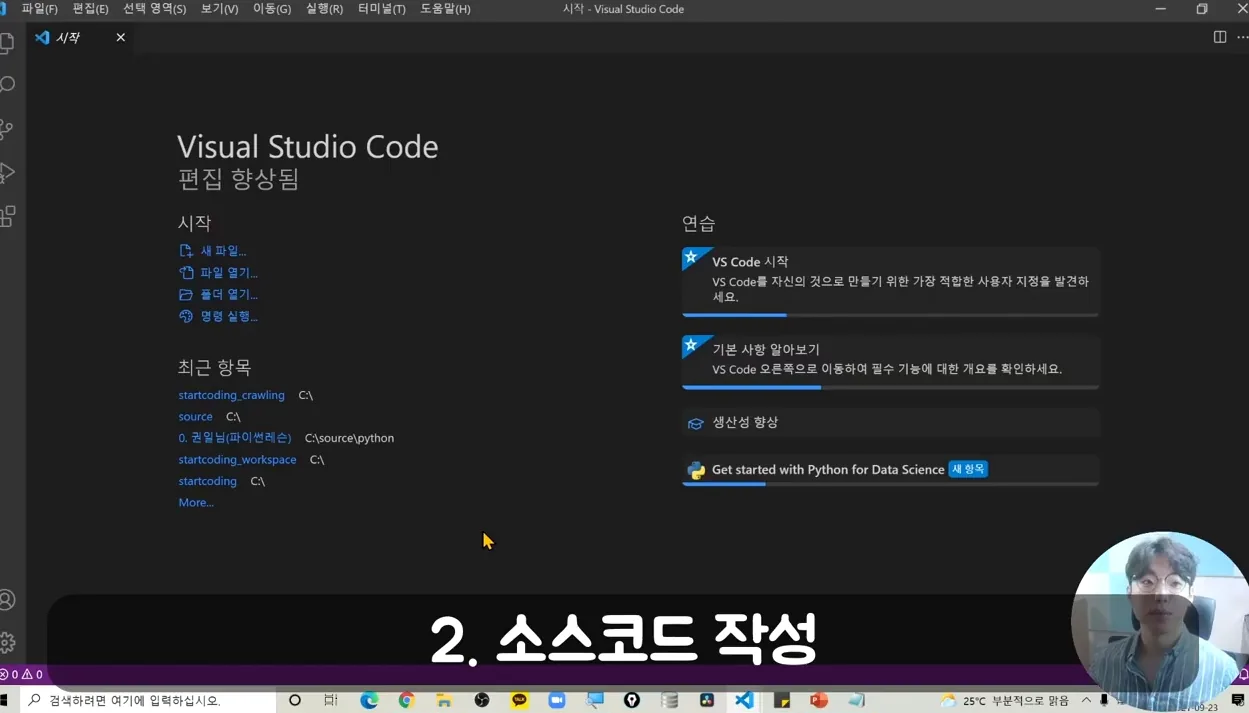This screenshot has height=713, width=1249.
Task: Open the 파일(F) menu
Action: [x=39, y=9]
